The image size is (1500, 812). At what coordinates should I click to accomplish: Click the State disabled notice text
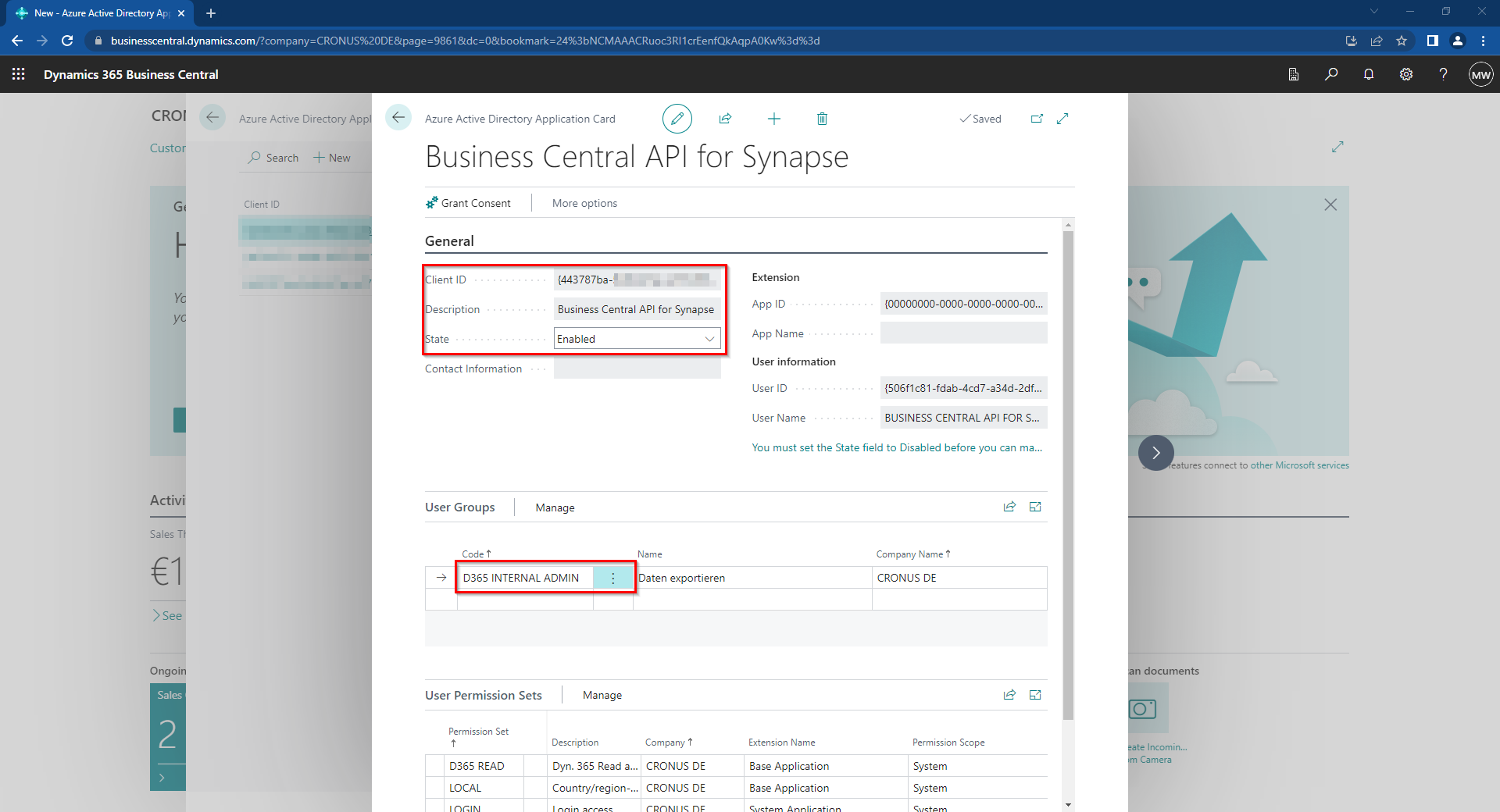pos(897,447)
